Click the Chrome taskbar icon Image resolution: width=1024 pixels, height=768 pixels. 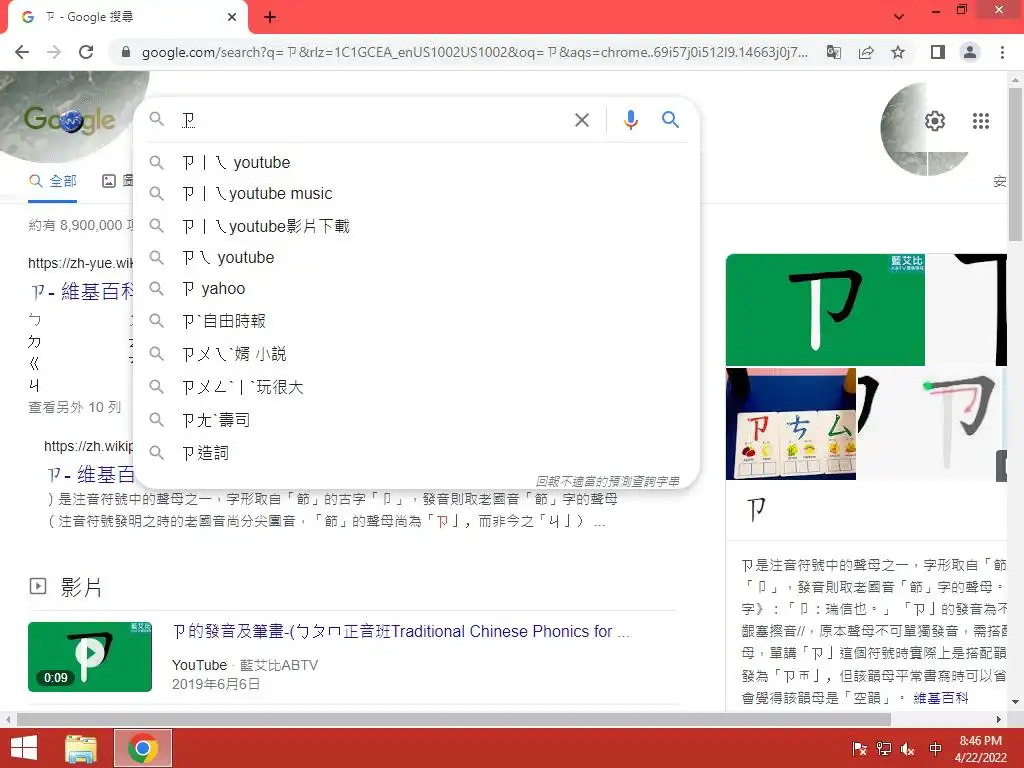click(x=143, y=748)
